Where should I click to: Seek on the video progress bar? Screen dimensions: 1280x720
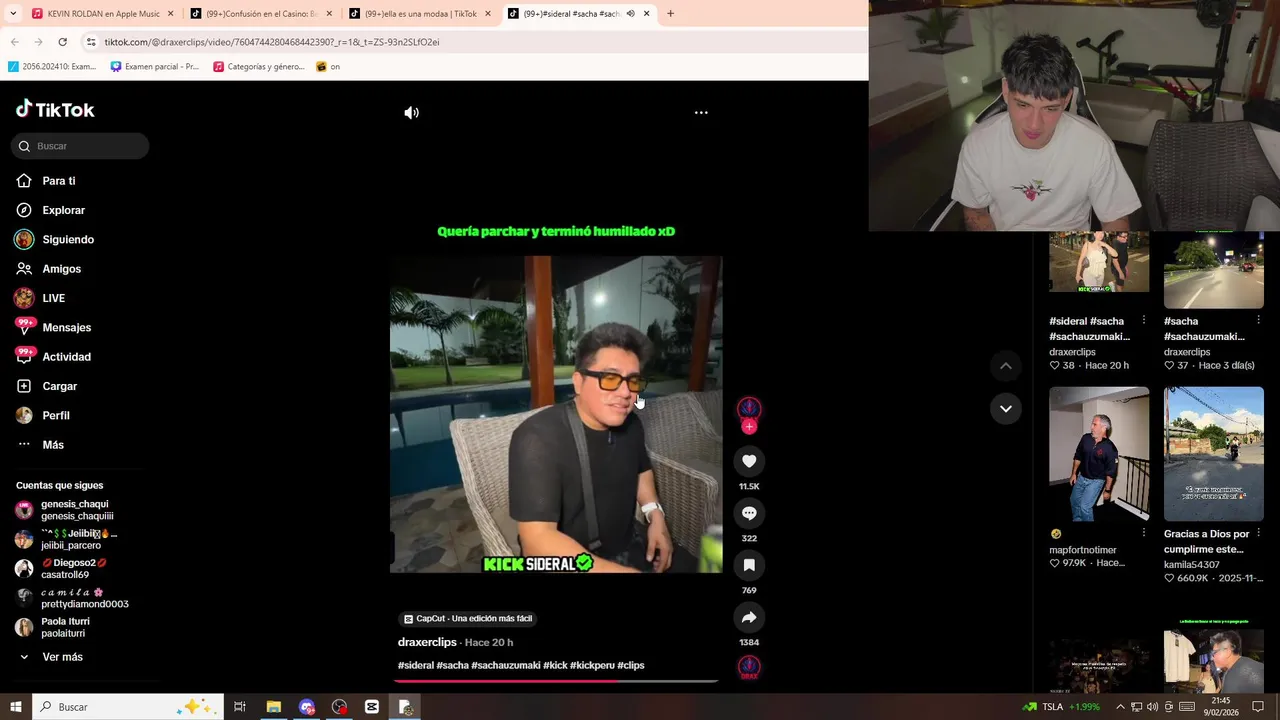coord(556,681)
